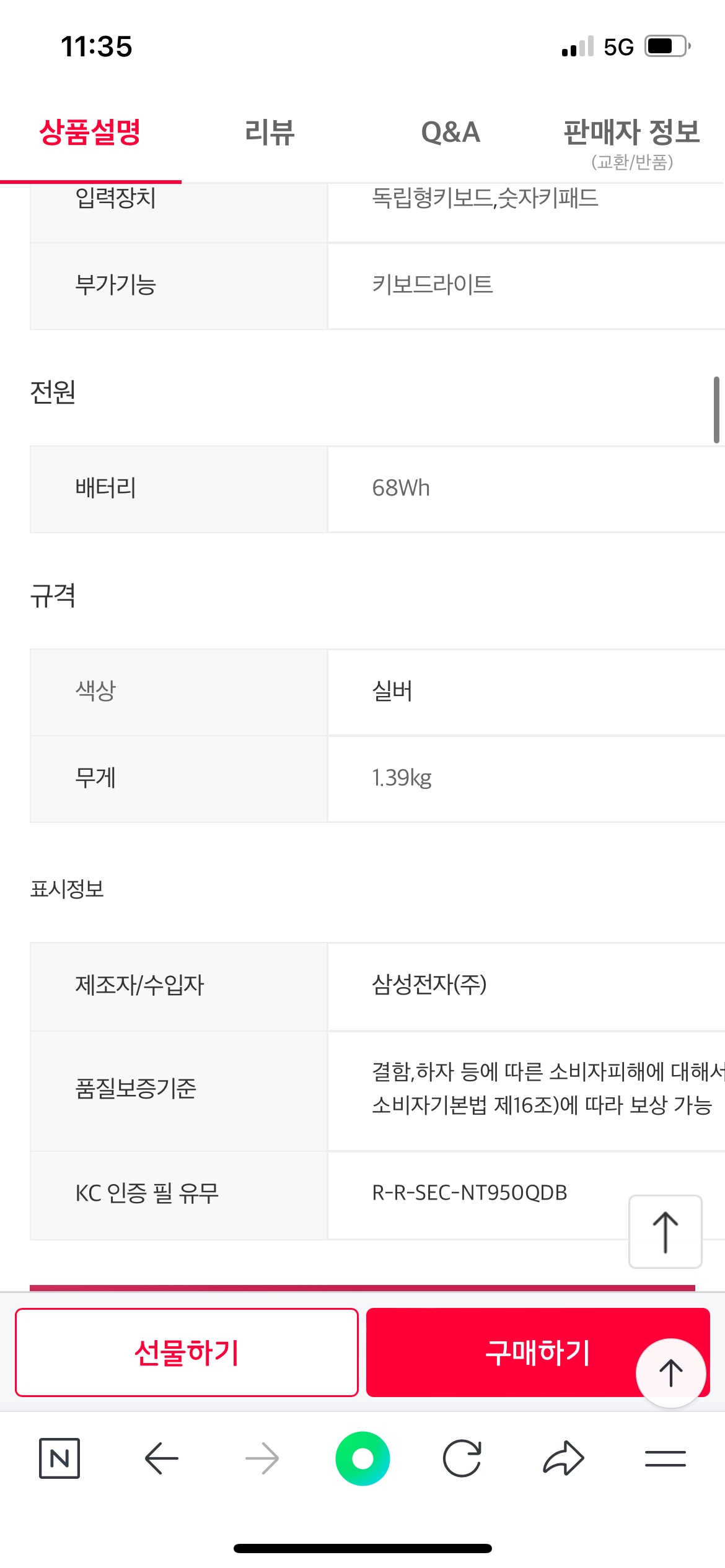Screen dimensions: 725x1568
Task: Open the Naver home N icon
Action: tap(59, 1458)
